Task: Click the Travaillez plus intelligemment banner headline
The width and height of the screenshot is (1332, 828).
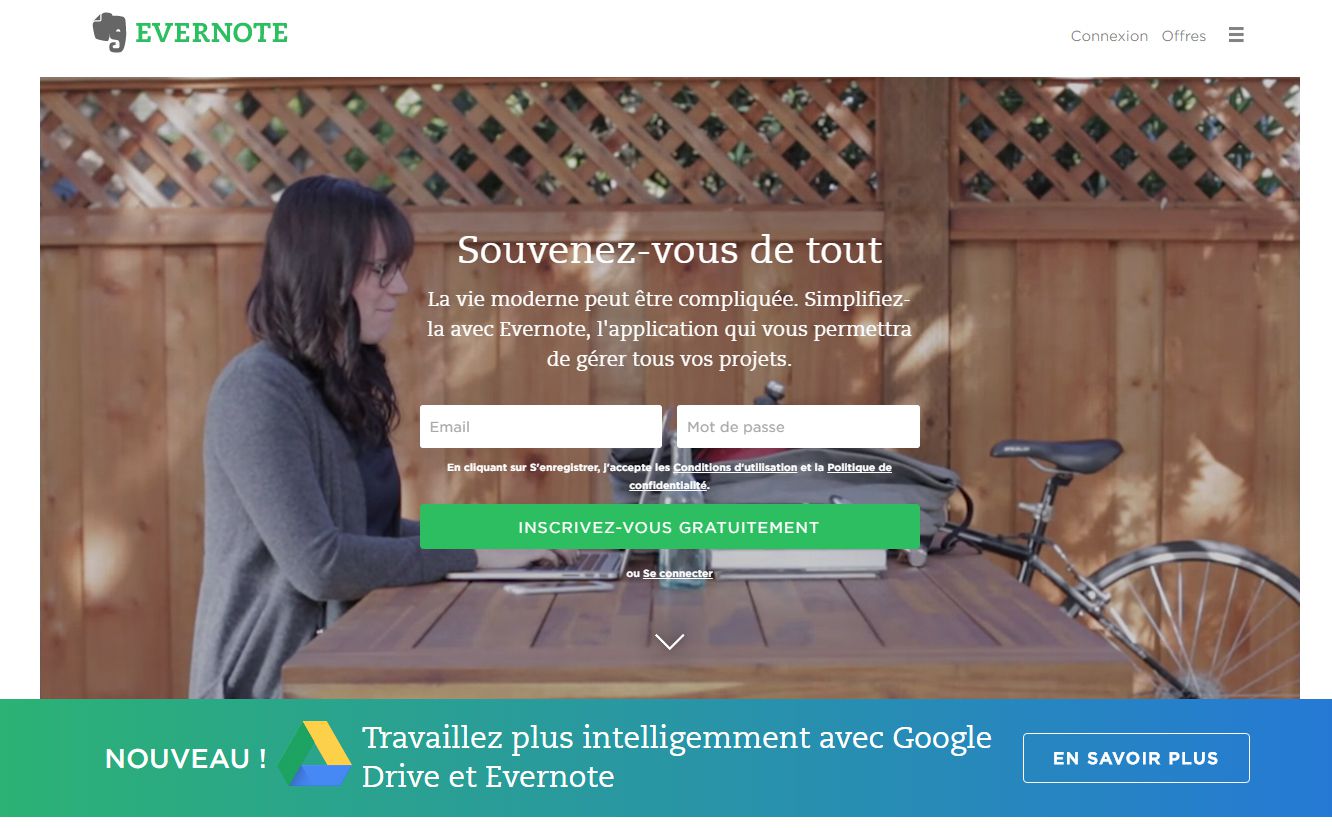Action: point(677,757)
